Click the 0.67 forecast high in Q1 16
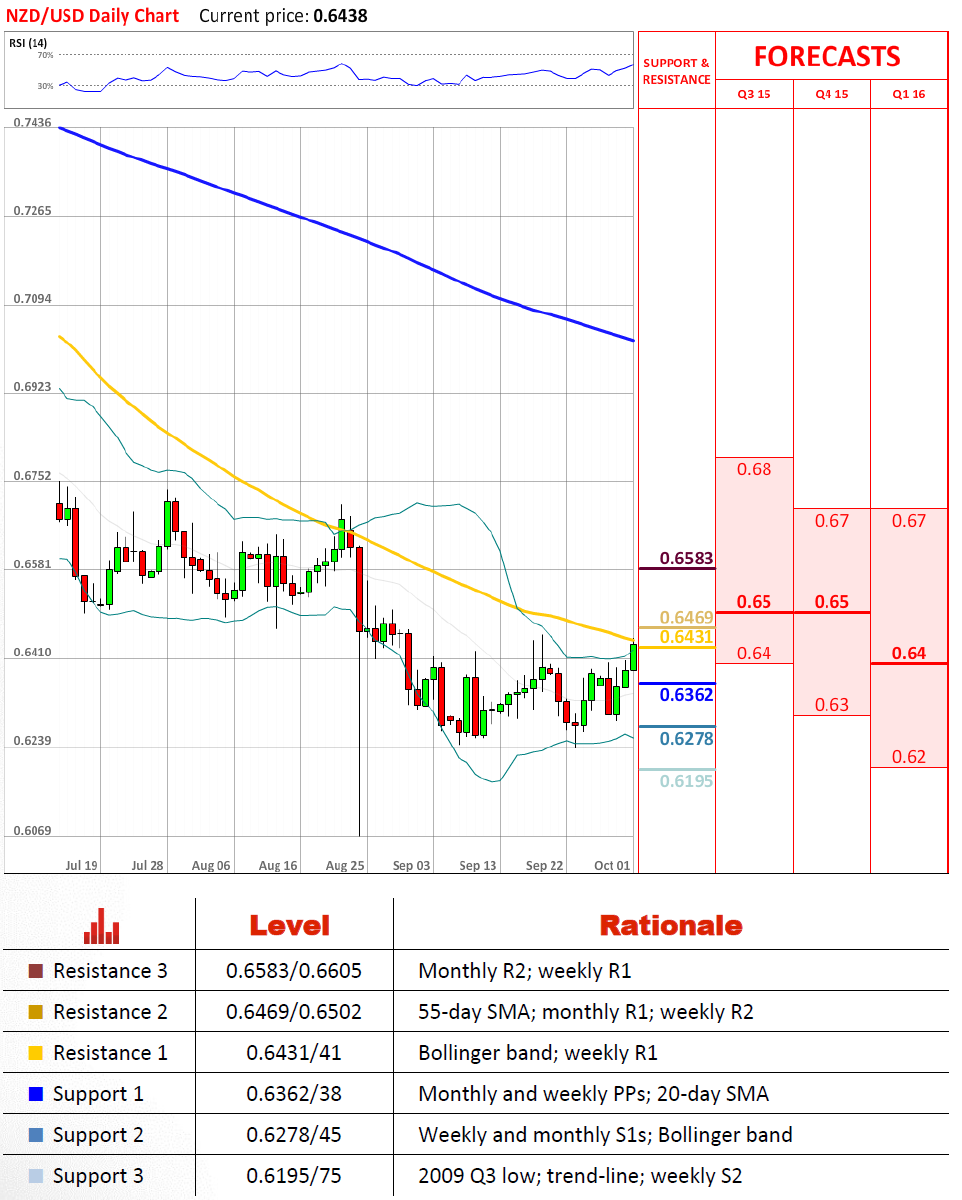 click(909, 521)
